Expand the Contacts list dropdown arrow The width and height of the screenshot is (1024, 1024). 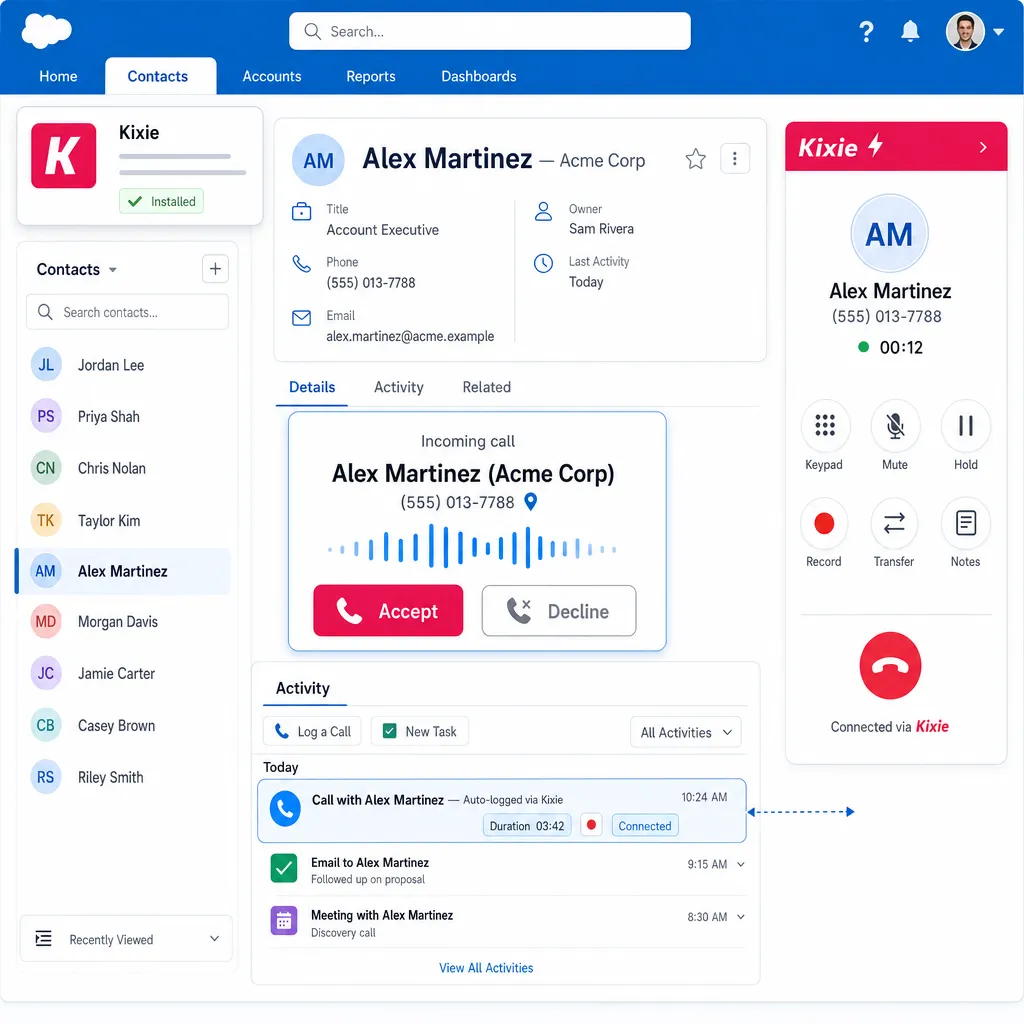pyautogui.click(x=112, y=270)
